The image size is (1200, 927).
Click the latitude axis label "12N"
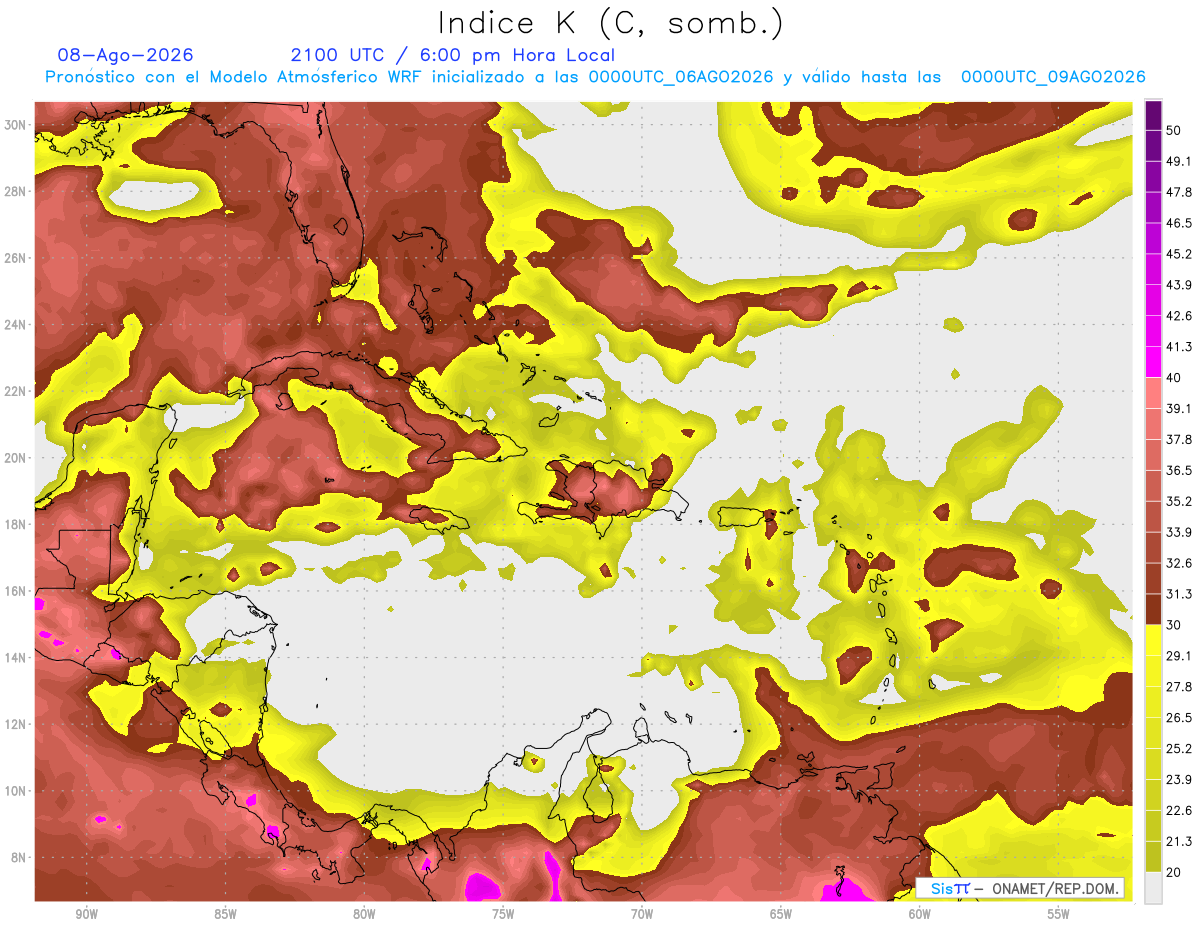coord(16,724)
